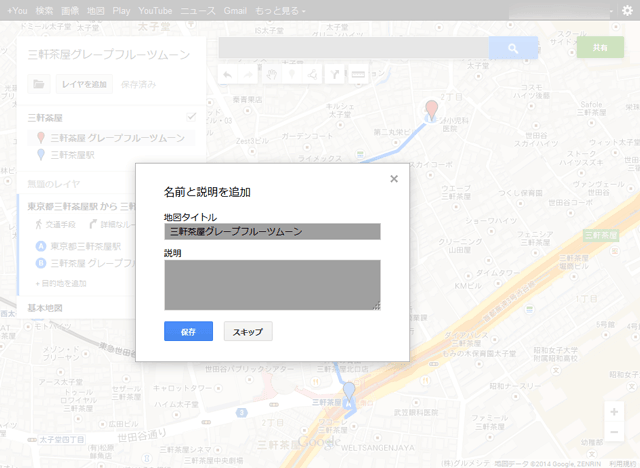Click the map search input box
The width and height of the screenshot is (640, 468).
click(x=354, y=48)
